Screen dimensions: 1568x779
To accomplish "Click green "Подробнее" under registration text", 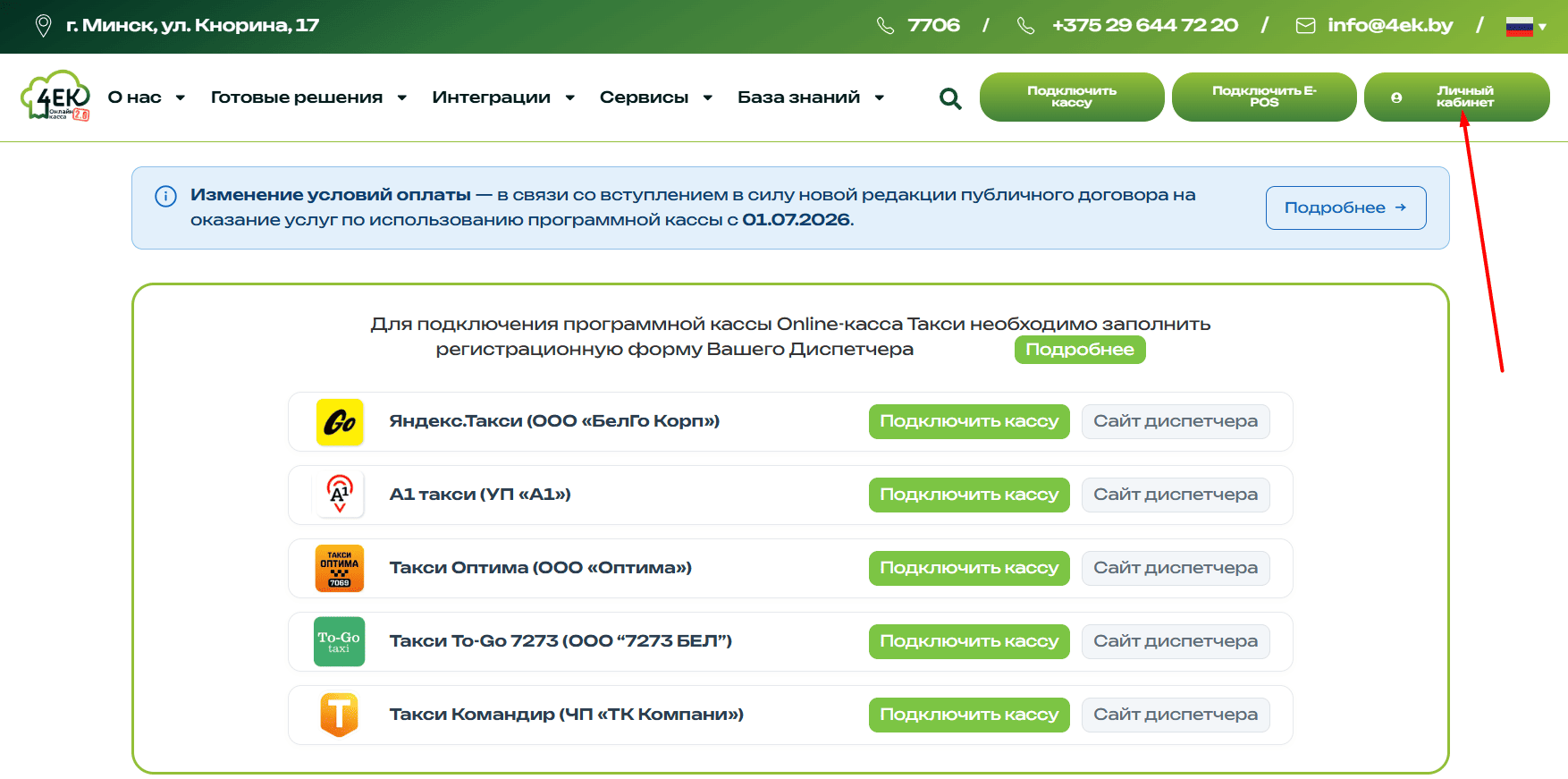I will (x=1080, y=350).
